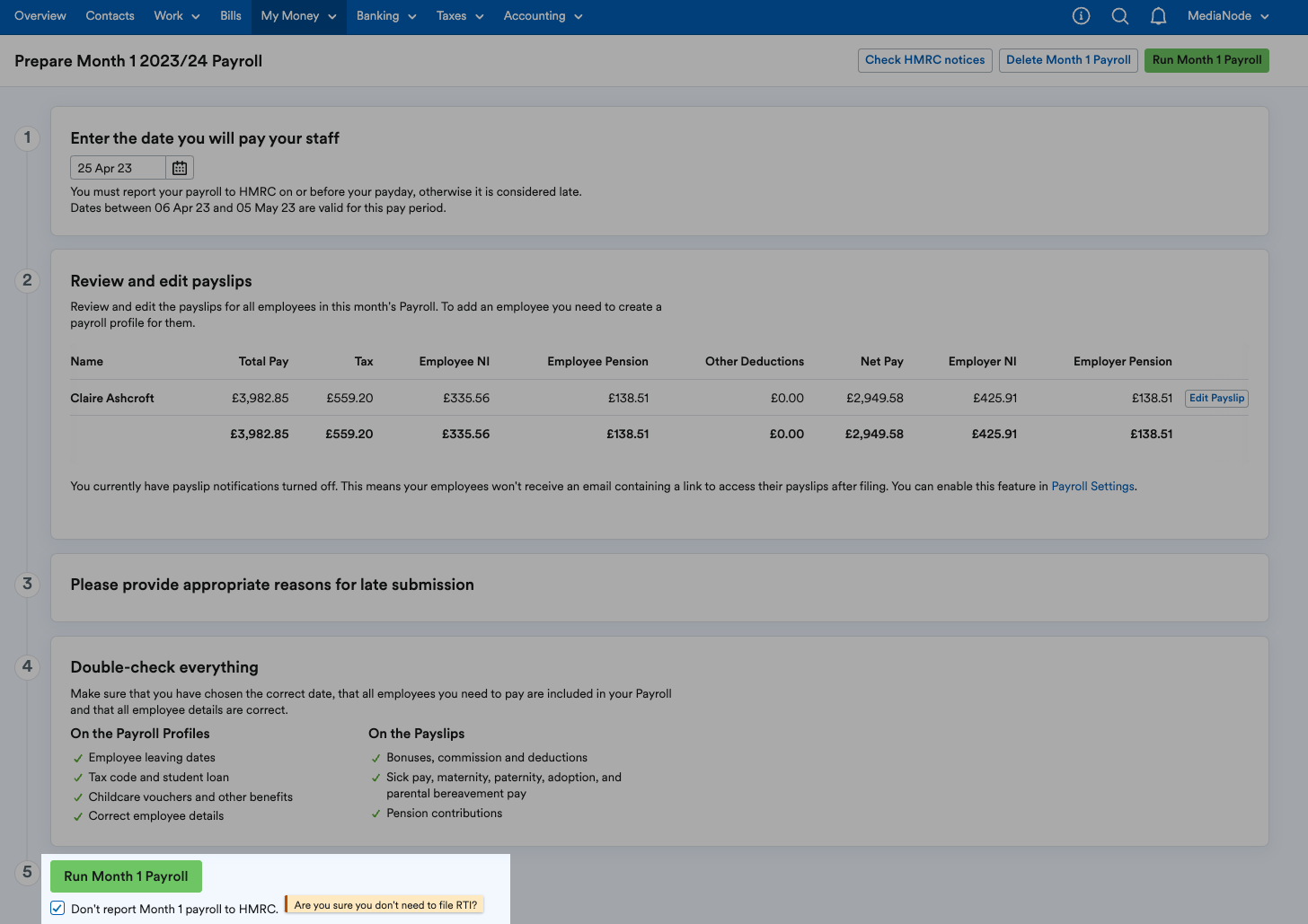Click Claire Ashcroft's Total Pay £3,982.85
Image resolution: width=1308 pixels, height=924 pixels.
click(x=261, y=398)
